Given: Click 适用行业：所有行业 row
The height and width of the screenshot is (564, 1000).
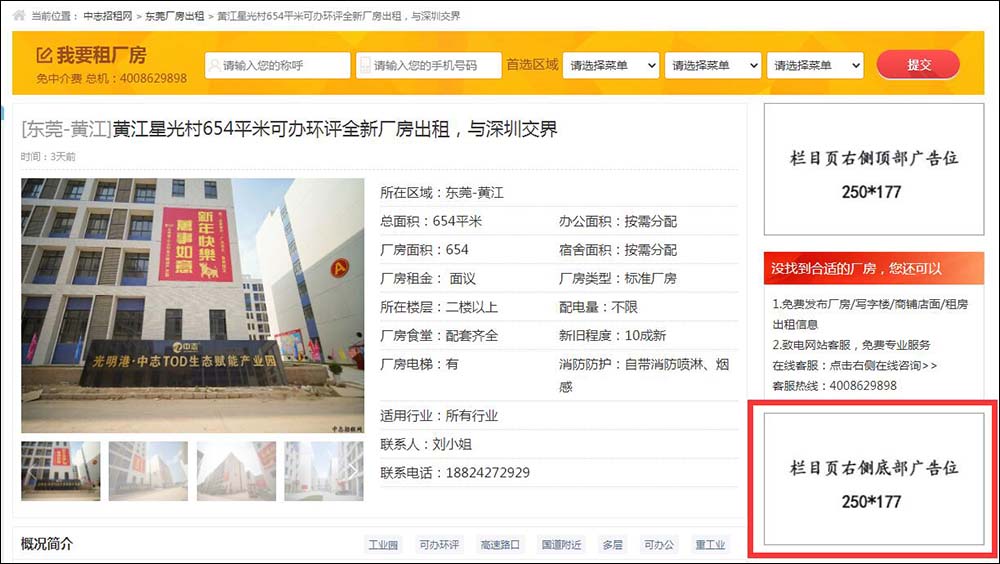Looking at the screenshot, I should (x=559, y=416).
